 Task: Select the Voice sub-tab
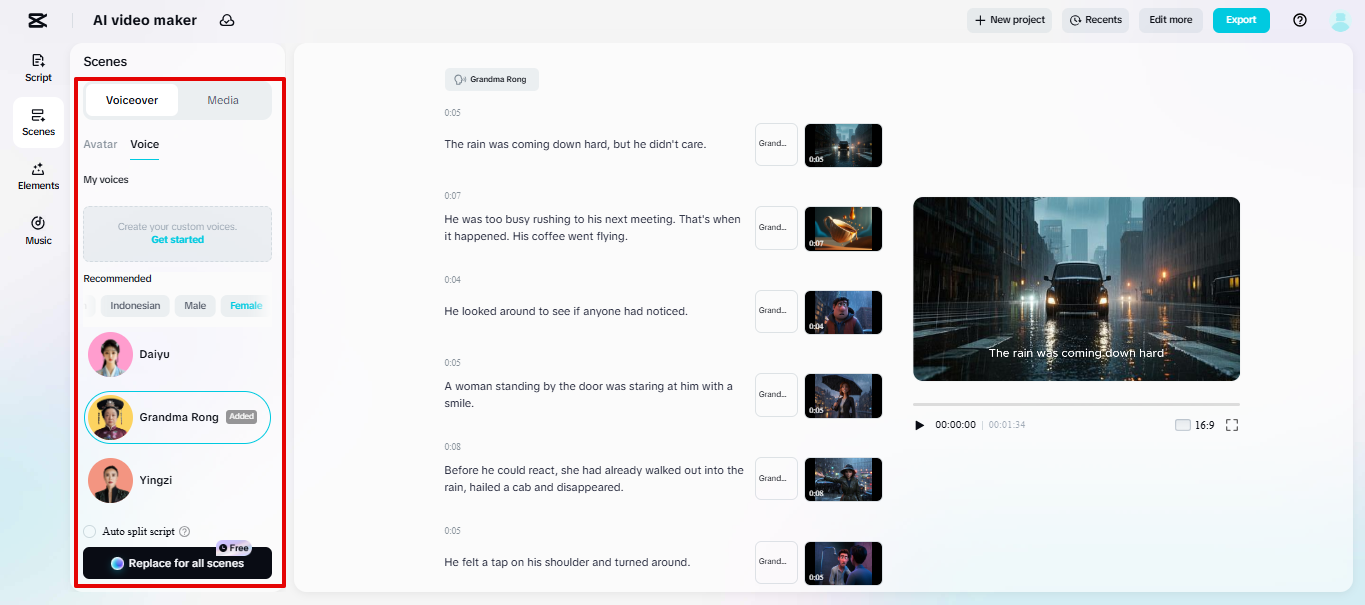point(144,144)
